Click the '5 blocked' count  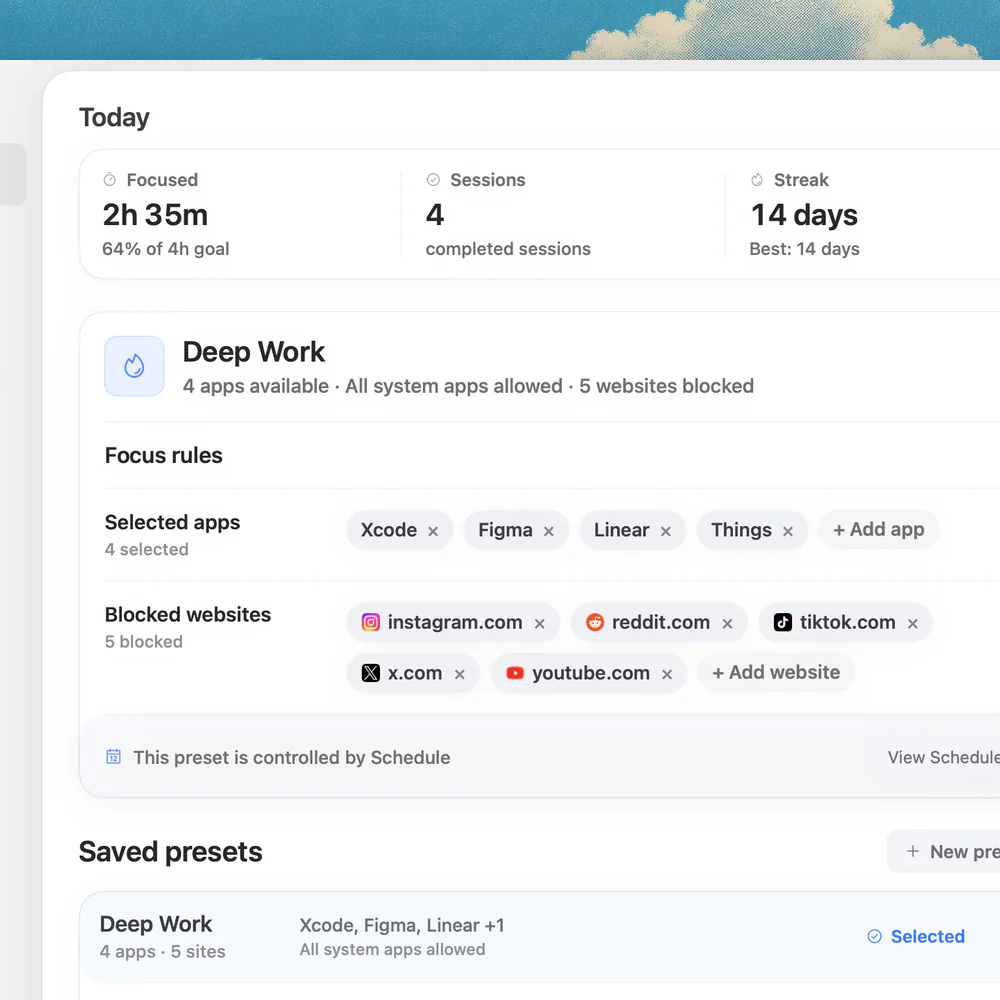pos(144,642)
